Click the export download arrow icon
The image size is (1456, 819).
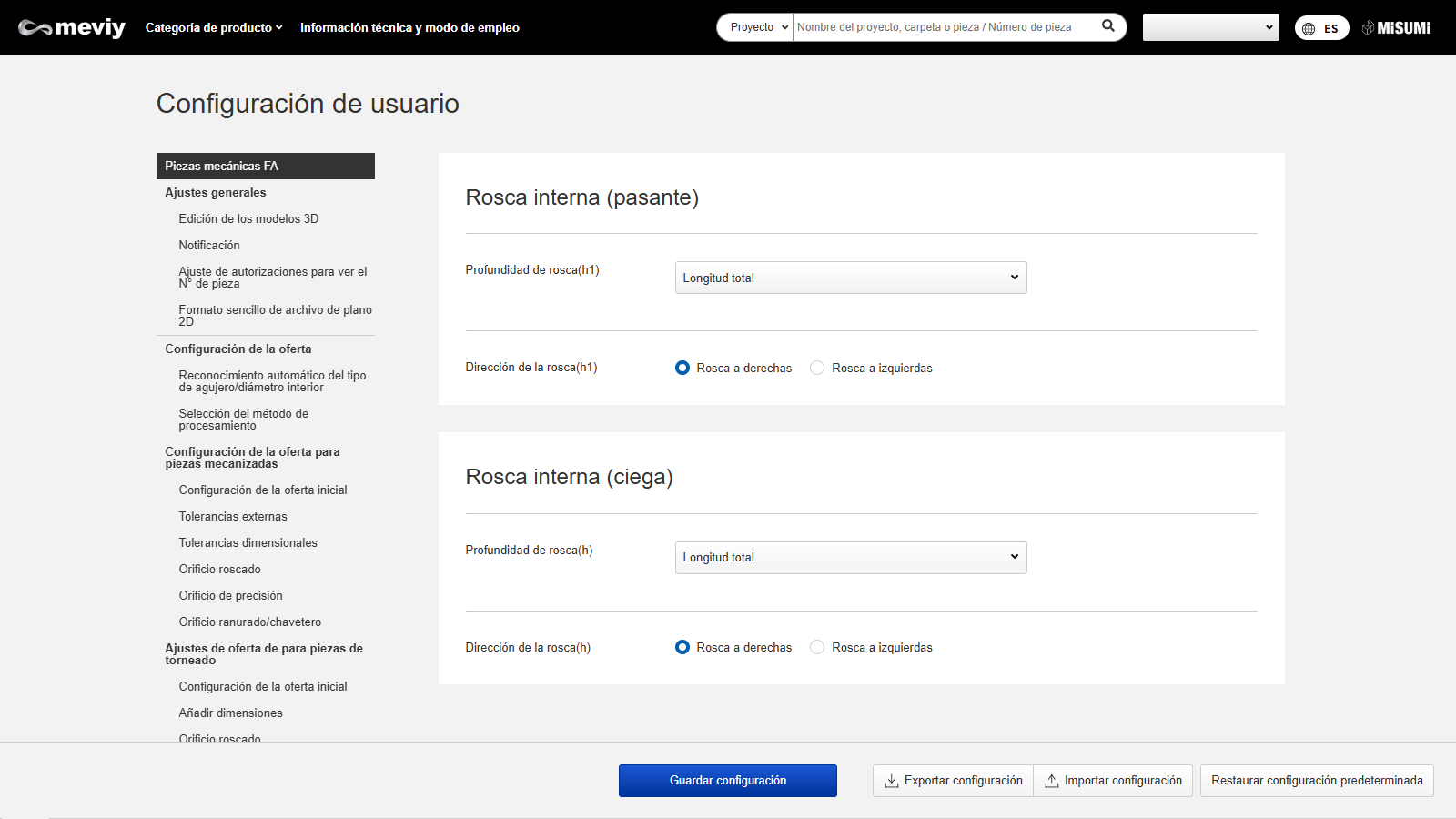coord(892,781)
